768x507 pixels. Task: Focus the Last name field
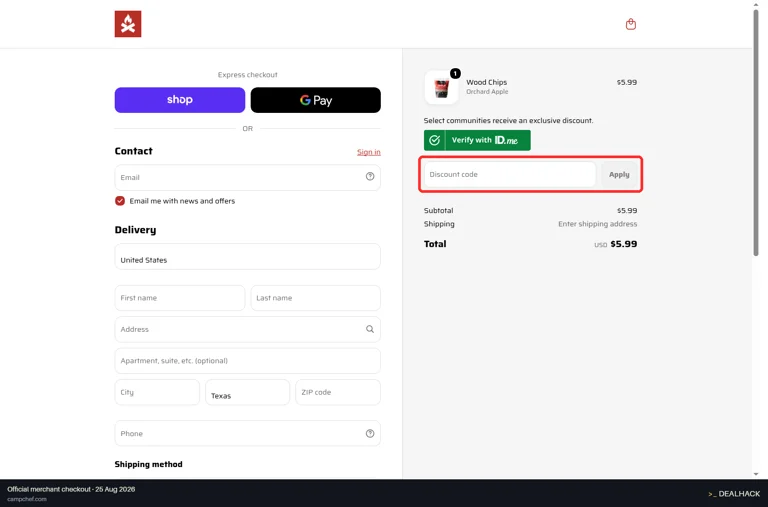315,298
